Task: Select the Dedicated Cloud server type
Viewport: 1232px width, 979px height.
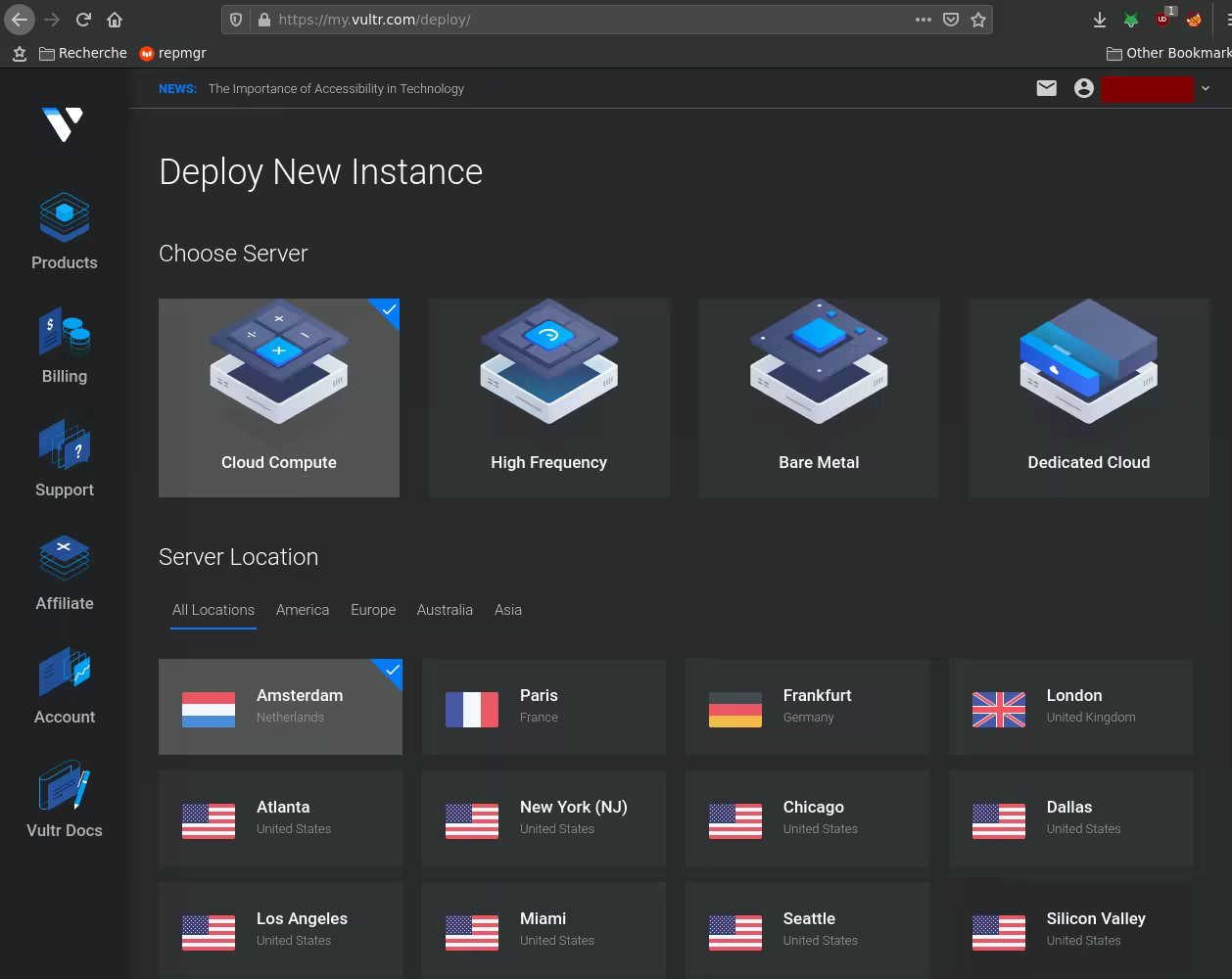Action: pos(1088,397)
